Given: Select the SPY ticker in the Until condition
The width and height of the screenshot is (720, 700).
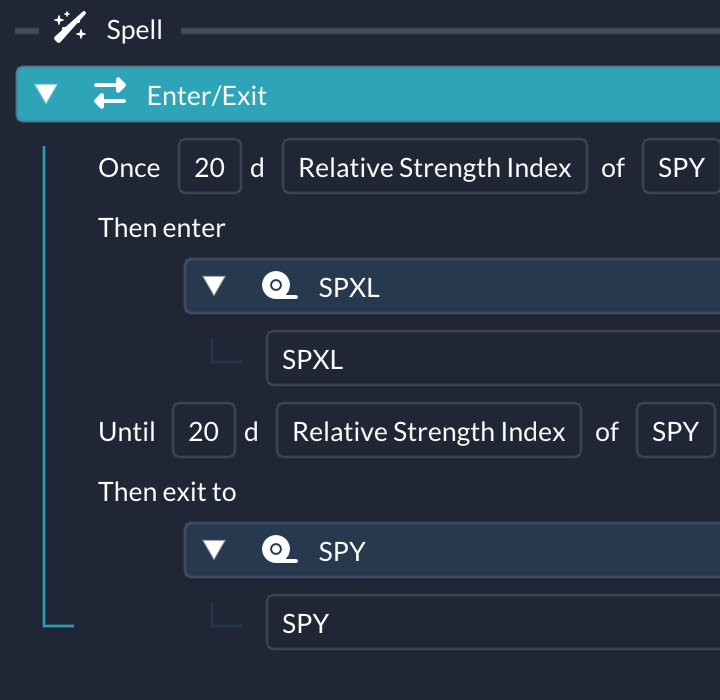Looking at the screenshot, I should [675, 430].
